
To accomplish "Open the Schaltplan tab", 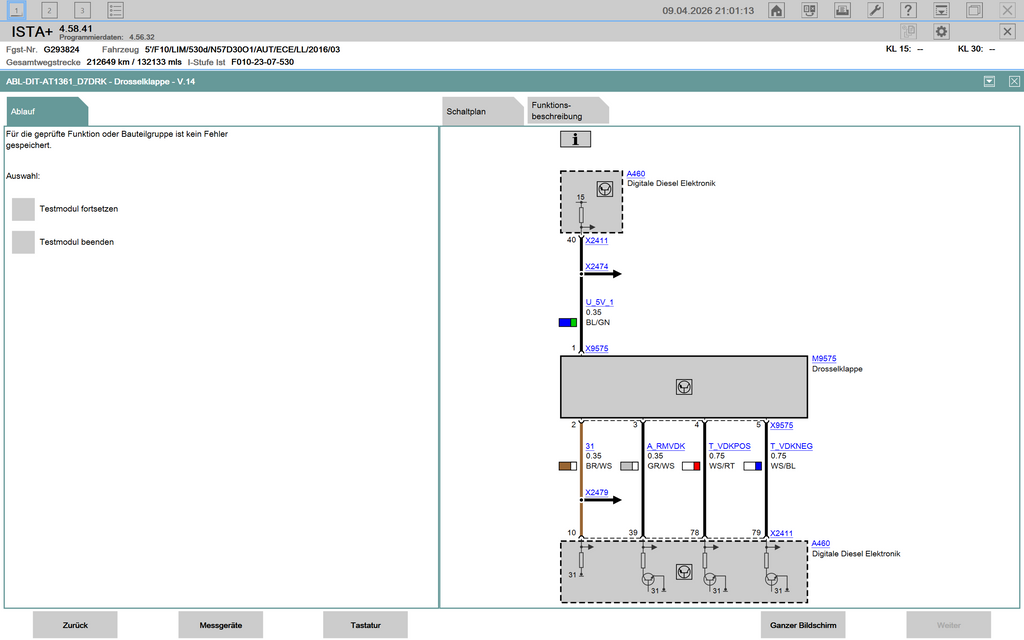I will click(480, 112).
